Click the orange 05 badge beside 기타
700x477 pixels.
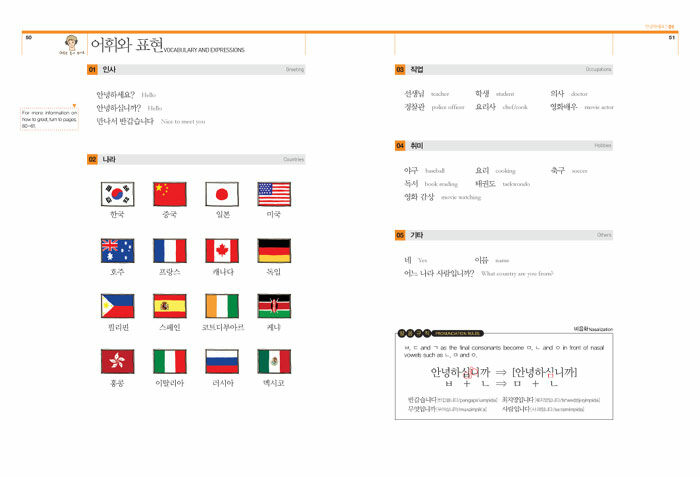click(400, 235)
